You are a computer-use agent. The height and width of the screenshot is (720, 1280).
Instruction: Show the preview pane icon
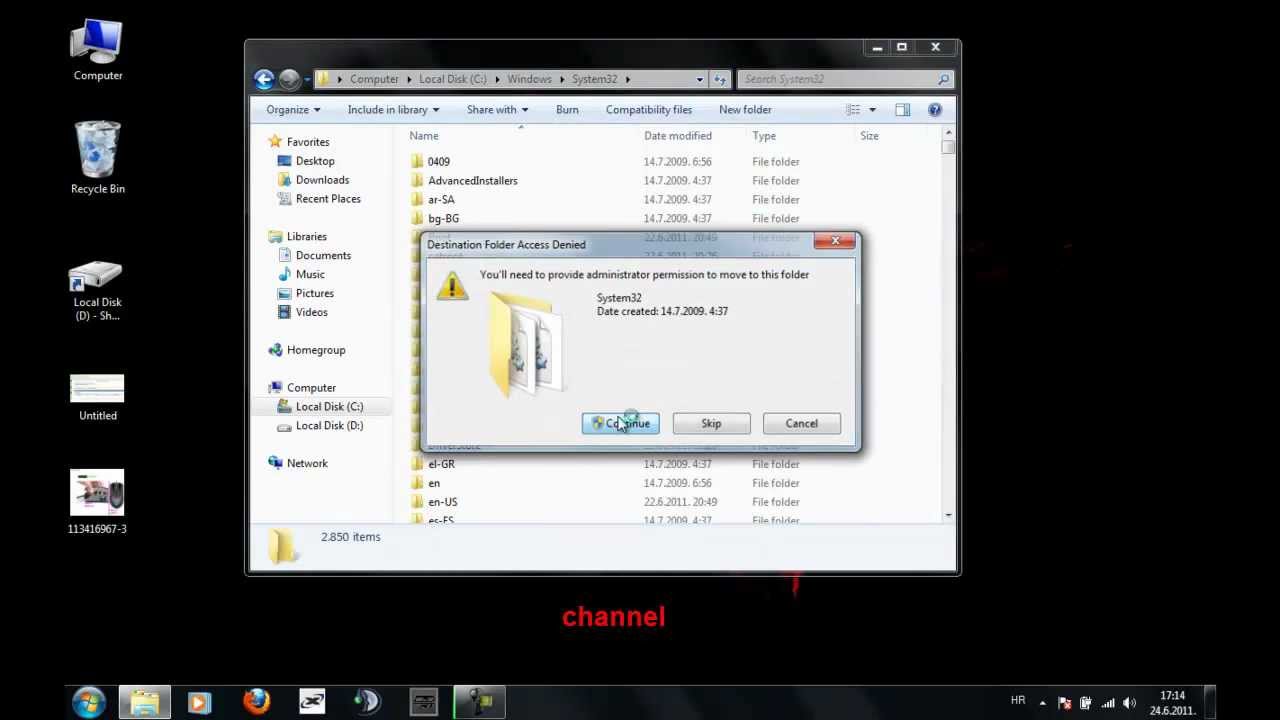902,110
